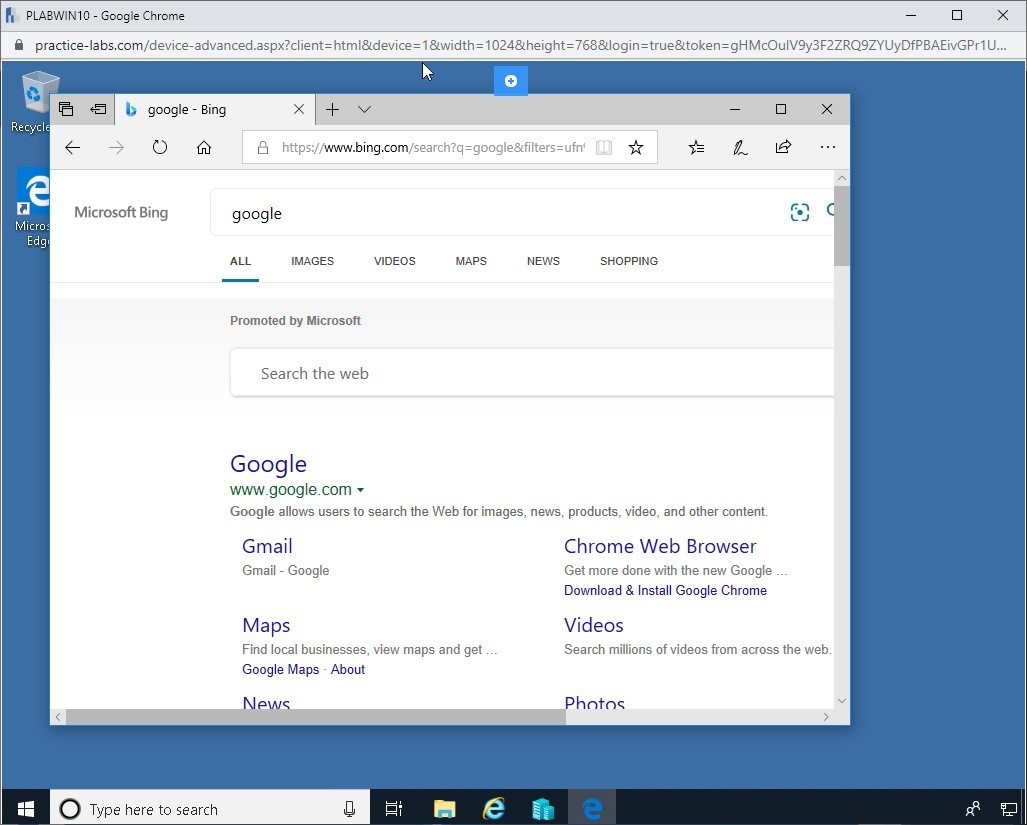Open the Maps result sublink
Viewport: 1027px width, 825px height.
pyautogui.click(x=266, y=625)
